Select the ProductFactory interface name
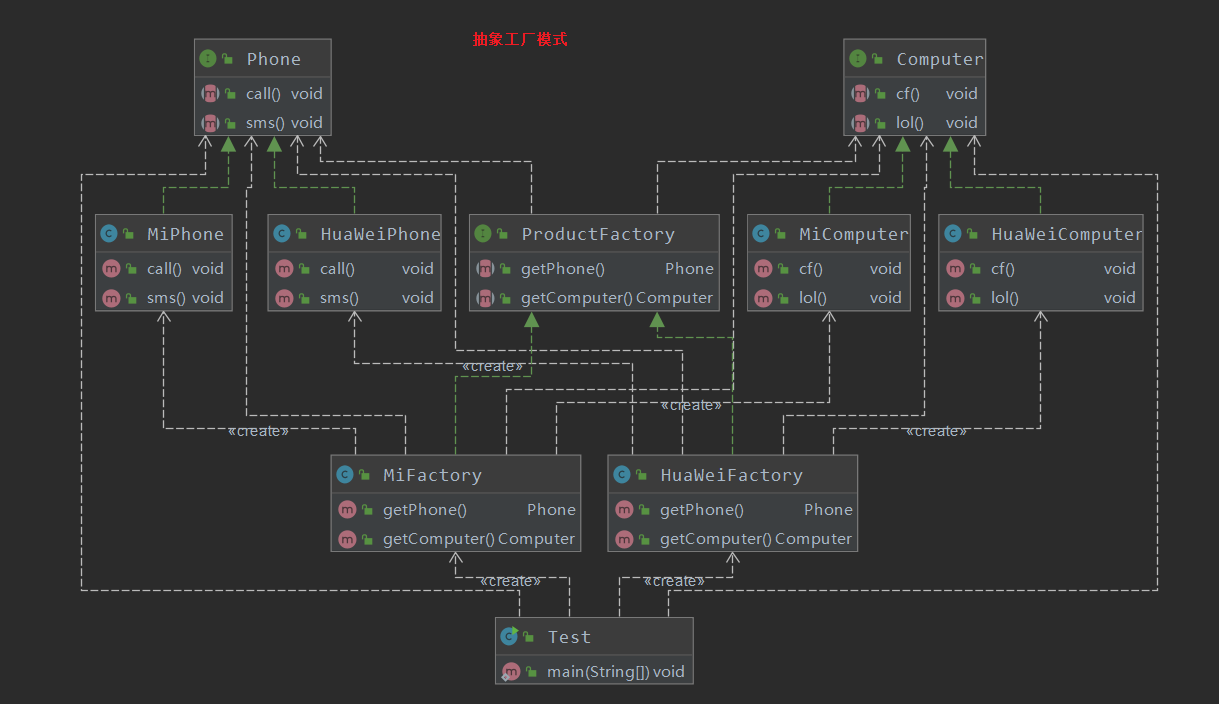This screenshot has height=704, width=1219. pos(598,234)
